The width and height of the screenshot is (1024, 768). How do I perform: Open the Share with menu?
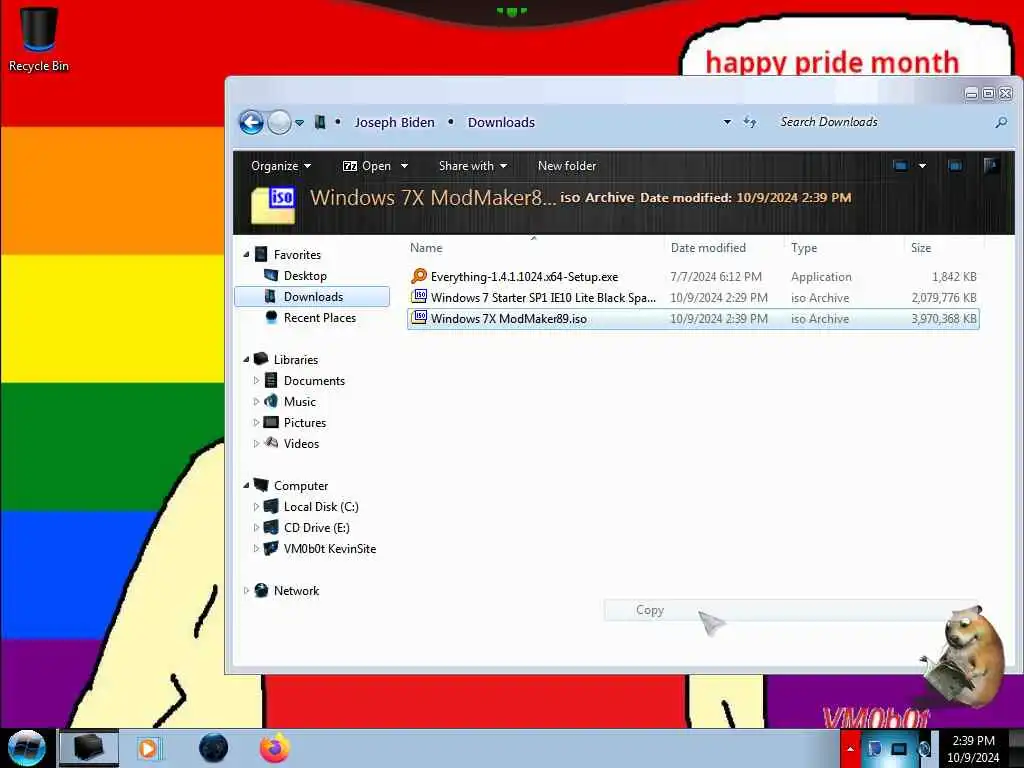point(473,166)
